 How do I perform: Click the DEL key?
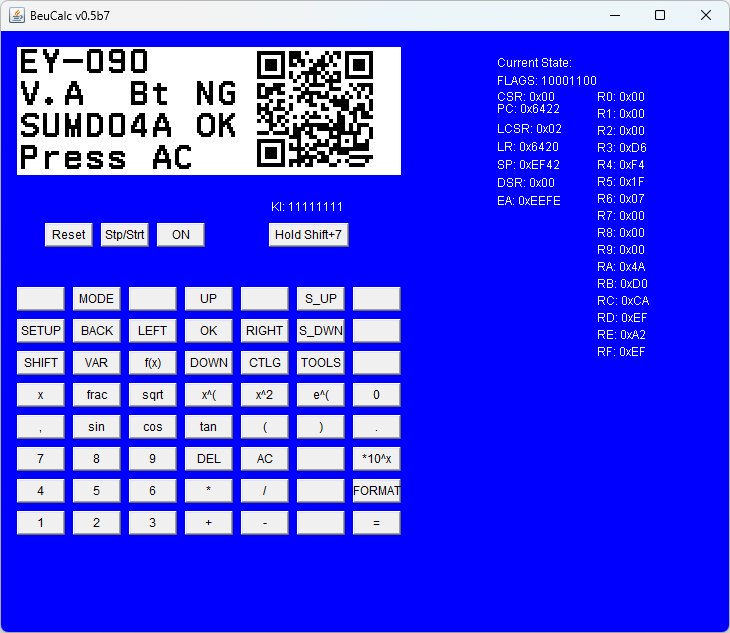[x=209, y=459]
